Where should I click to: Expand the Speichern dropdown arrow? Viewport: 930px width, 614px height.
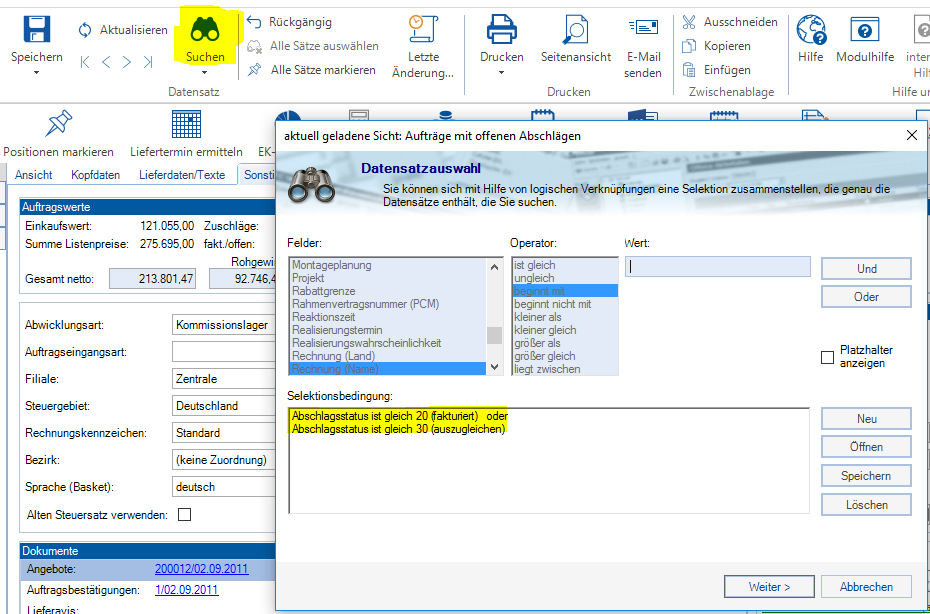[37, 72]
